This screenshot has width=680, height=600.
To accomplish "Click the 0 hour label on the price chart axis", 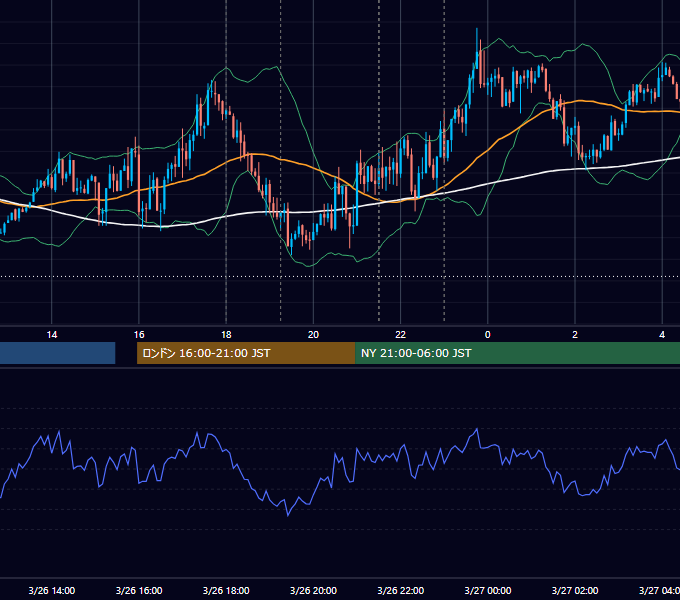I will [487, 335].
